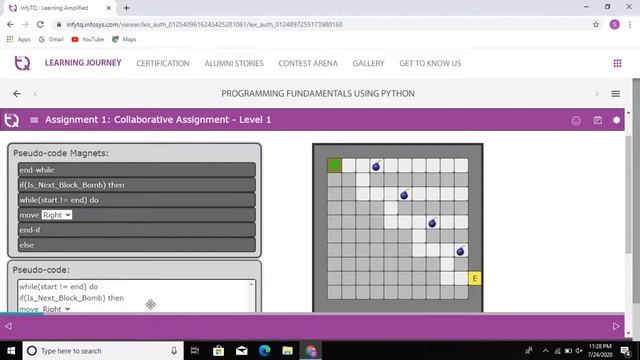Open the YouTube bookmark
Image resolution: width=640 pixels, height=360 pixels.
(x=88, y=39)
